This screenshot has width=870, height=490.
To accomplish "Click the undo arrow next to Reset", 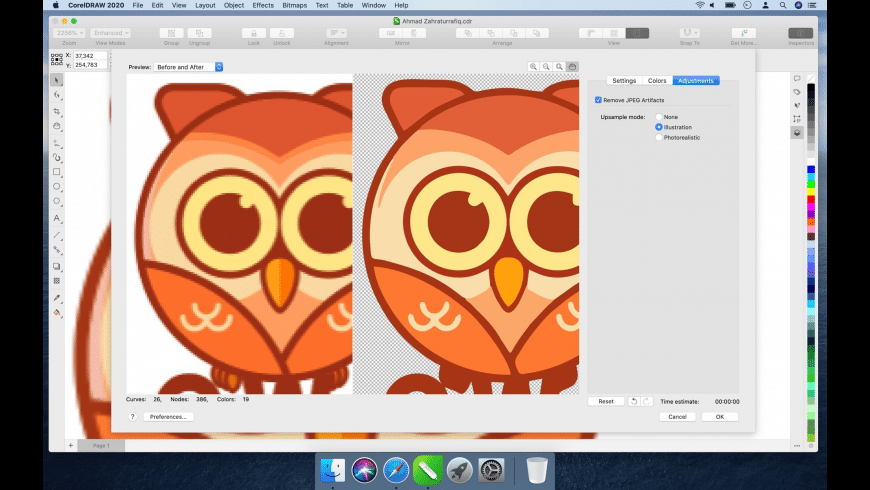I will tap(634, 401).
